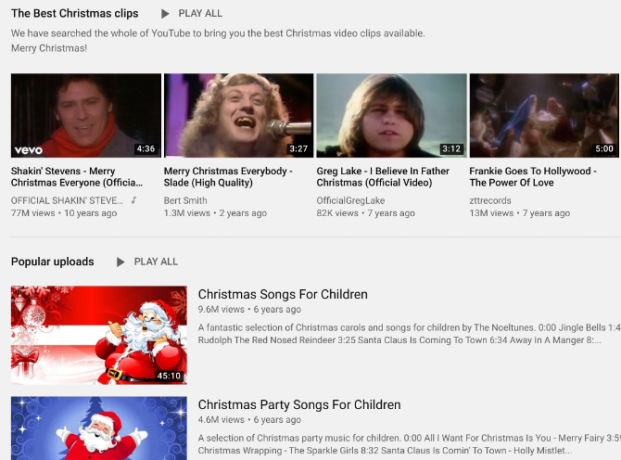Click PLAY ALL for Popular uploads
This screenshot has height=460, width=621.
click(156, 261)
